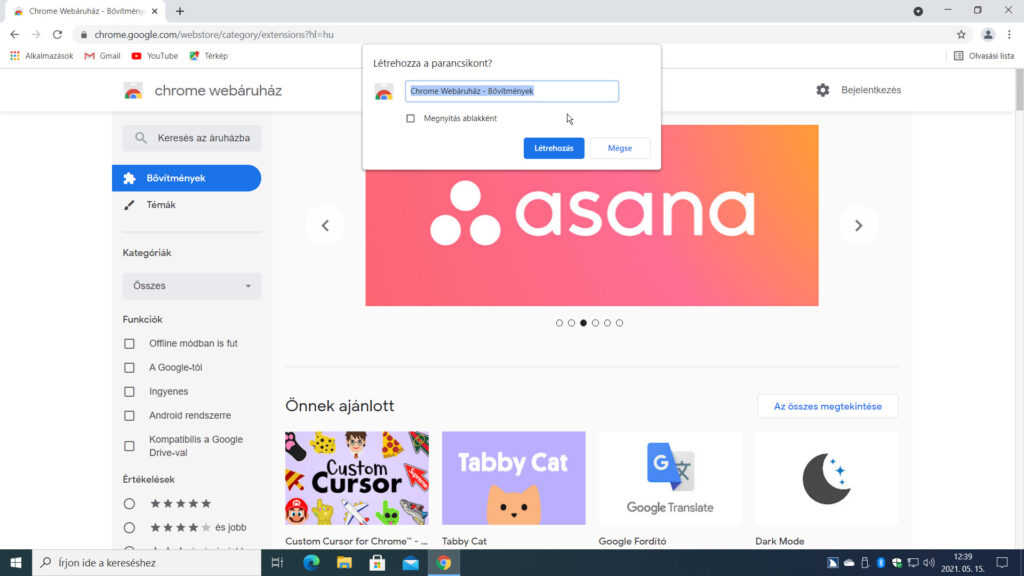Open the Google Translate extension thumbnail

point(670,478)
